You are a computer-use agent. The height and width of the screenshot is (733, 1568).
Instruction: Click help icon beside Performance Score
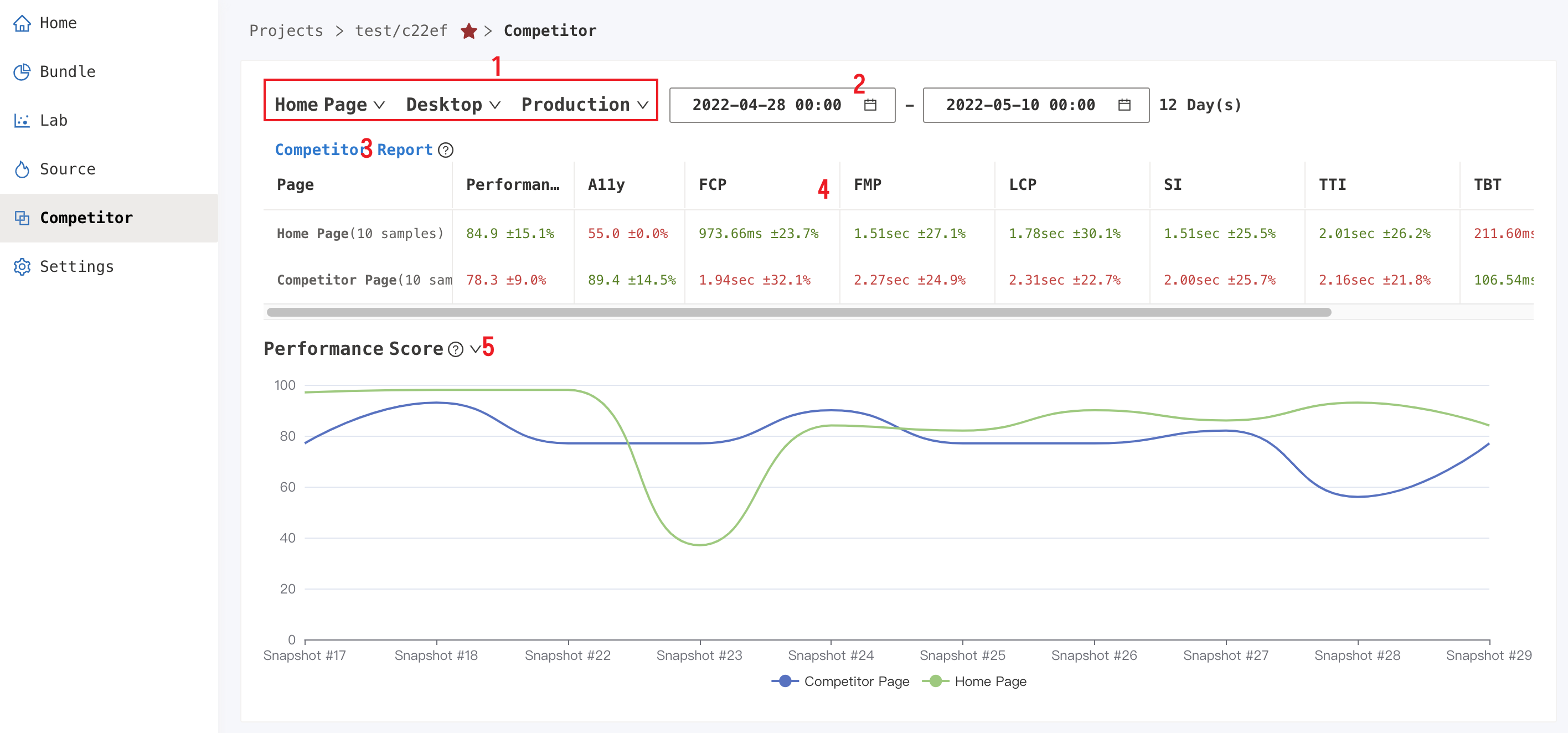point(455,349)
